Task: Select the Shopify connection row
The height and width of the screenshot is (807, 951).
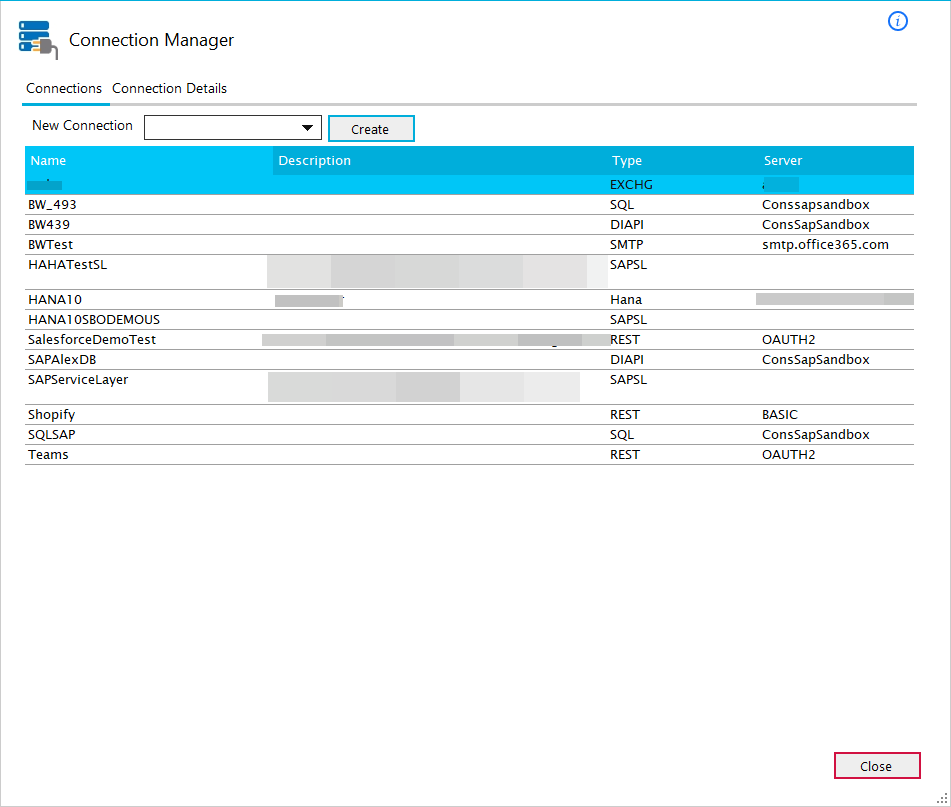Action: click(x=469, y=415)
